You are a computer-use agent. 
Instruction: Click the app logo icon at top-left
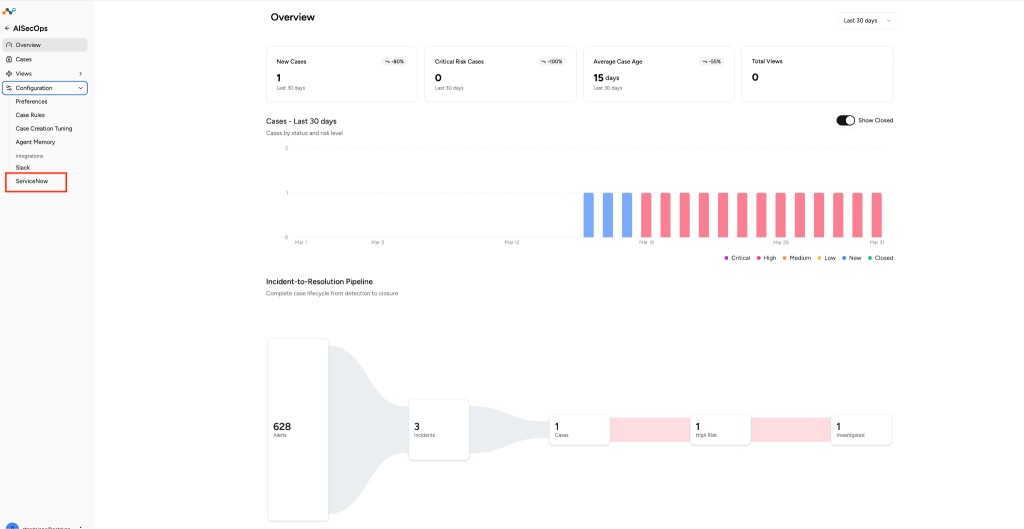9,11
